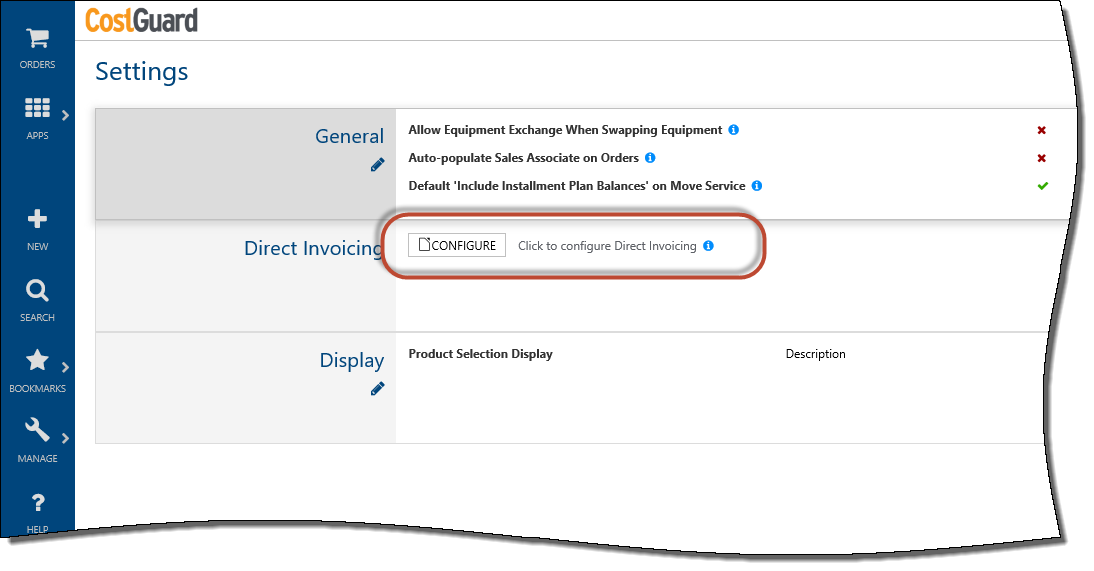
Task: Open the Apps grid icon
Action: coord(37,108)
